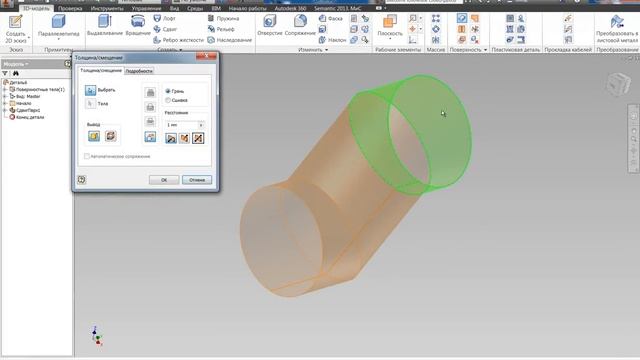The width and height of the screenshot is (640, 360).
Task: Switch to the Управление ribbon tab
Action: pos(146,8)
